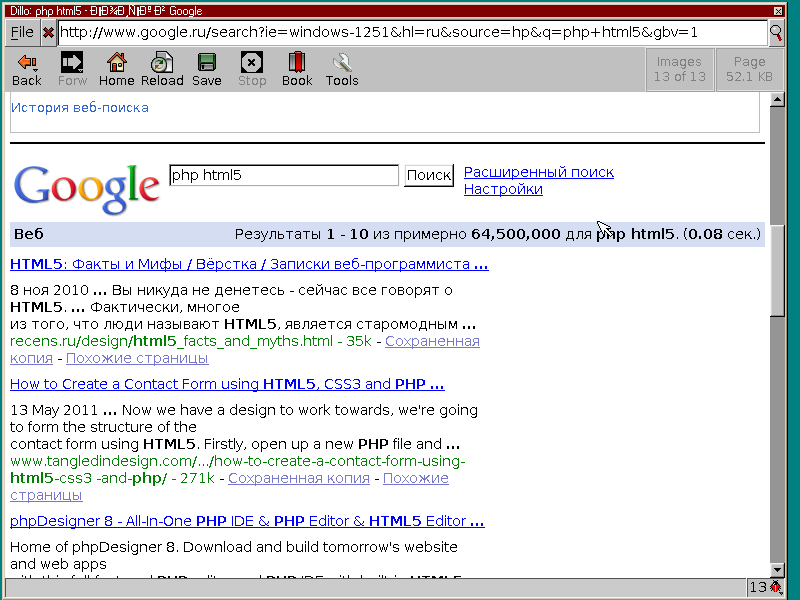The height and width of the screenshot is (600, 800).
Task: Reload the current page
Action: click(162, 69)
